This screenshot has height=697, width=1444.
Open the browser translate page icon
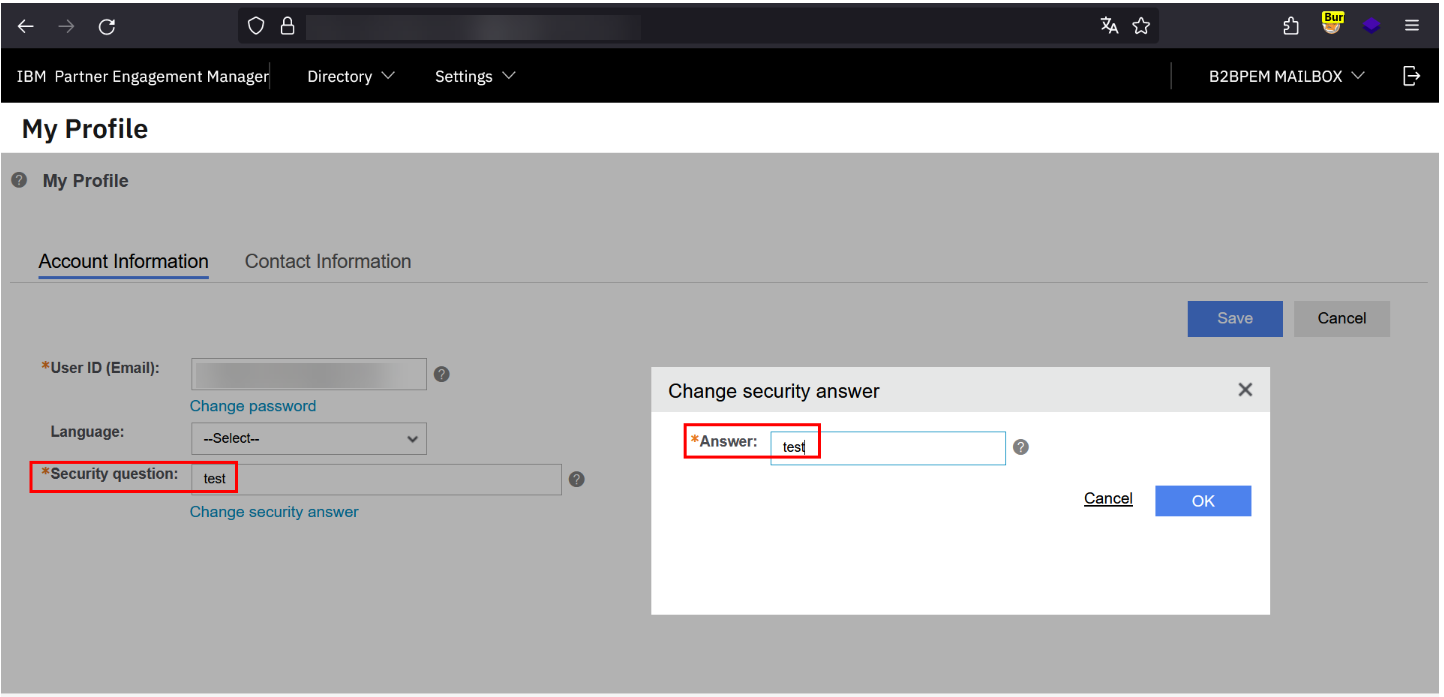pos(1109,26)
